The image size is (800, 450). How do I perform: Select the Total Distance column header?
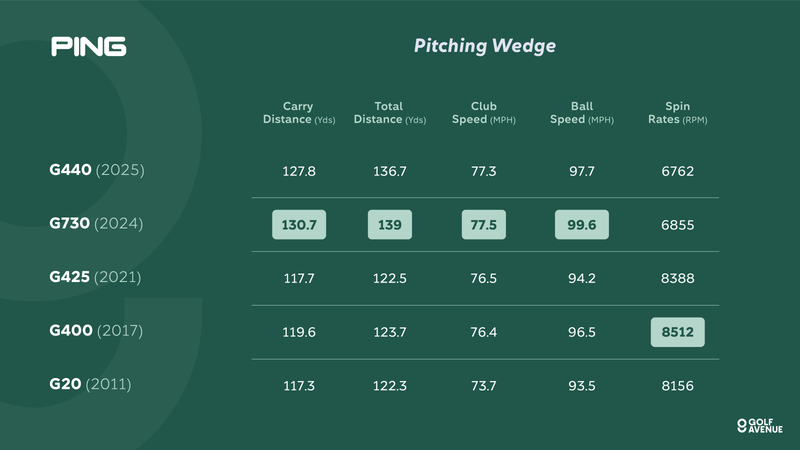tap(389, 113)
